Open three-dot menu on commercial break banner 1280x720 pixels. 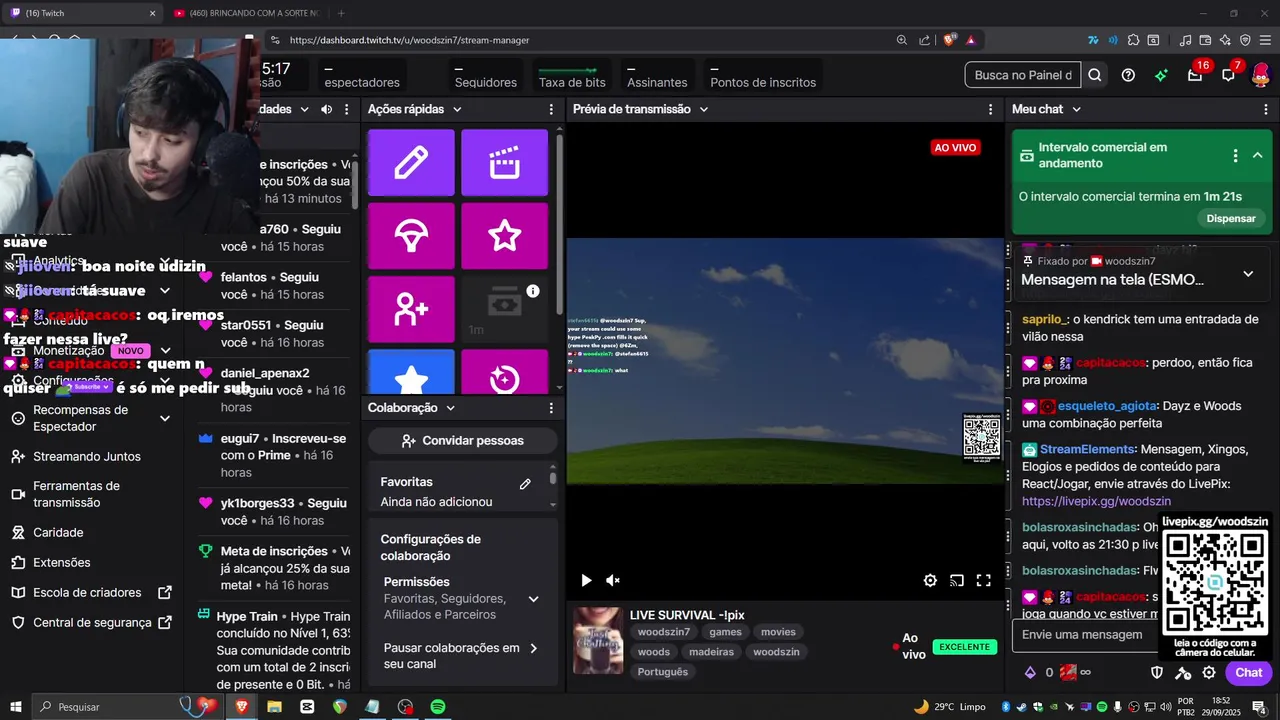(1235, 155)
